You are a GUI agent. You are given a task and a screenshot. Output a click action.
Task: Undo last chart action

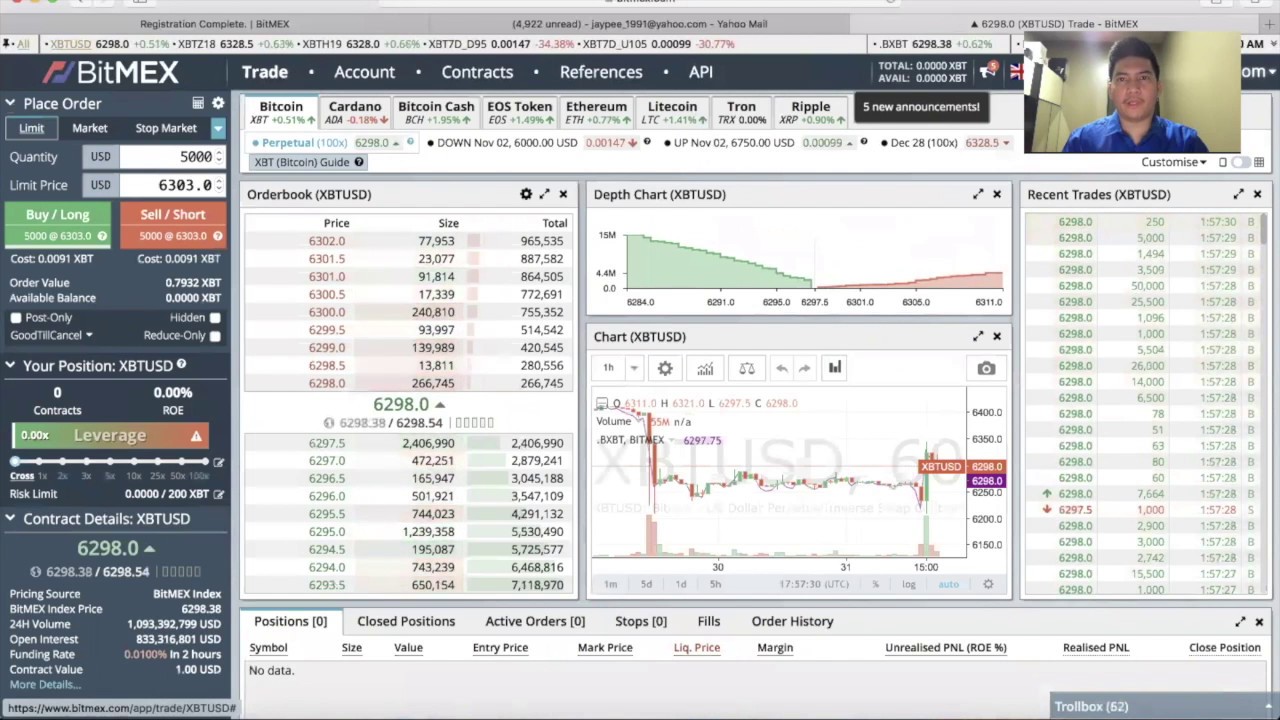pyautogui.click(x=781, y=368)
